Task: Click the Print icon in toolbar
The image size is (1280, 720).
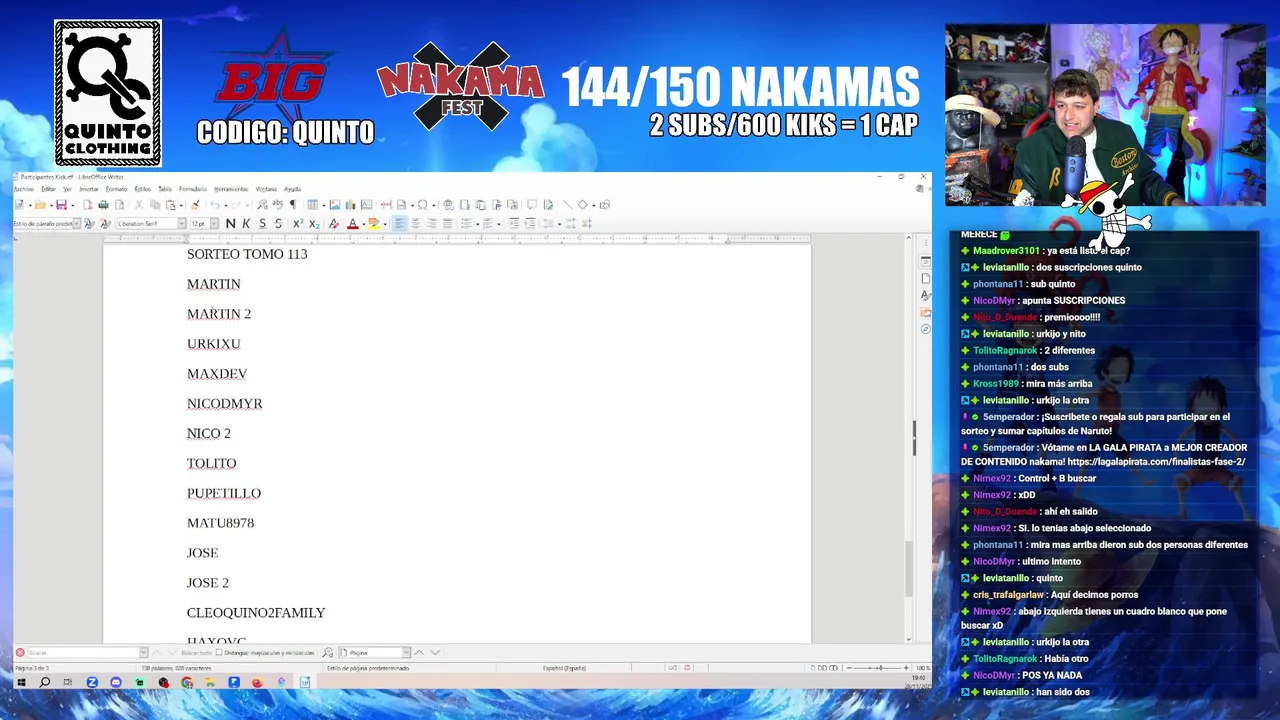Action: (x=103, y=205)
